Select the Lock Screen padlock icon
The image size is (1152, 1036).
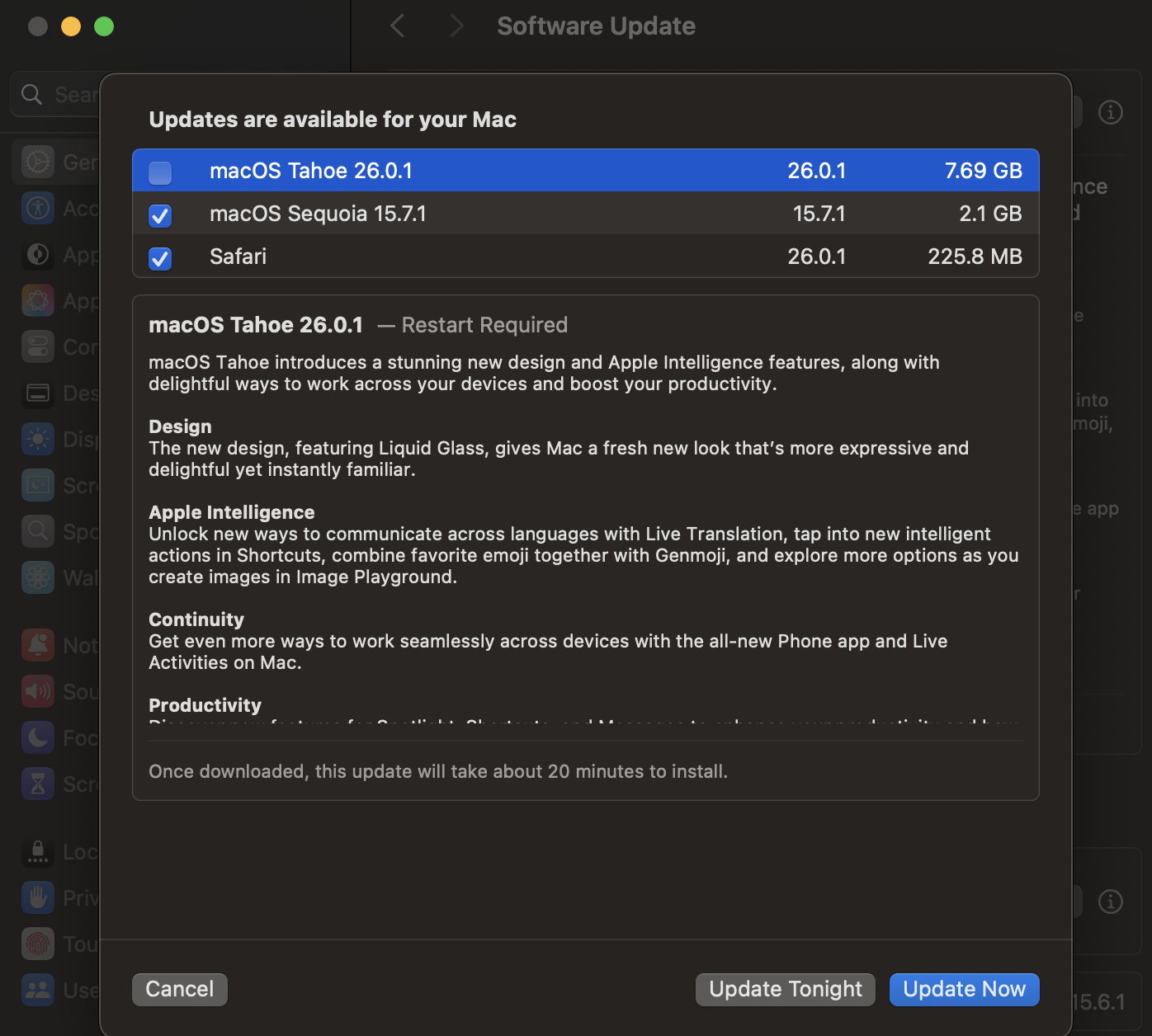[38, 851]
